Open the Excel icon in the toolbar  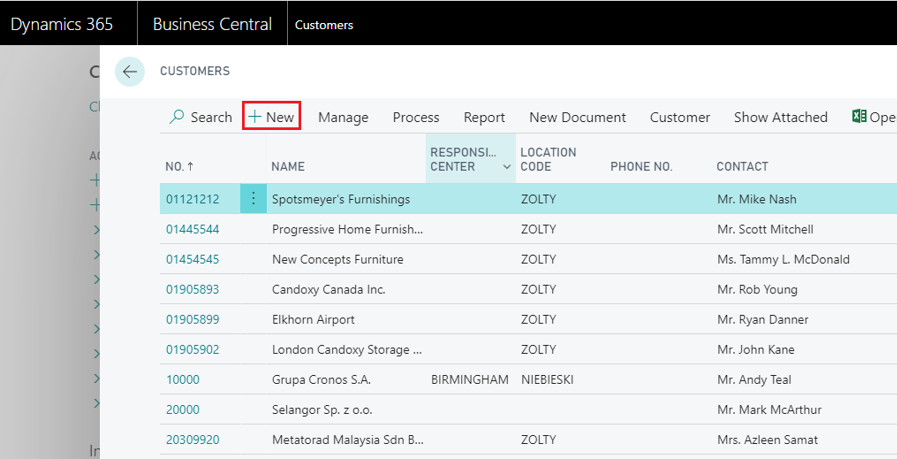pyautogui.click(x=859, y=116)
